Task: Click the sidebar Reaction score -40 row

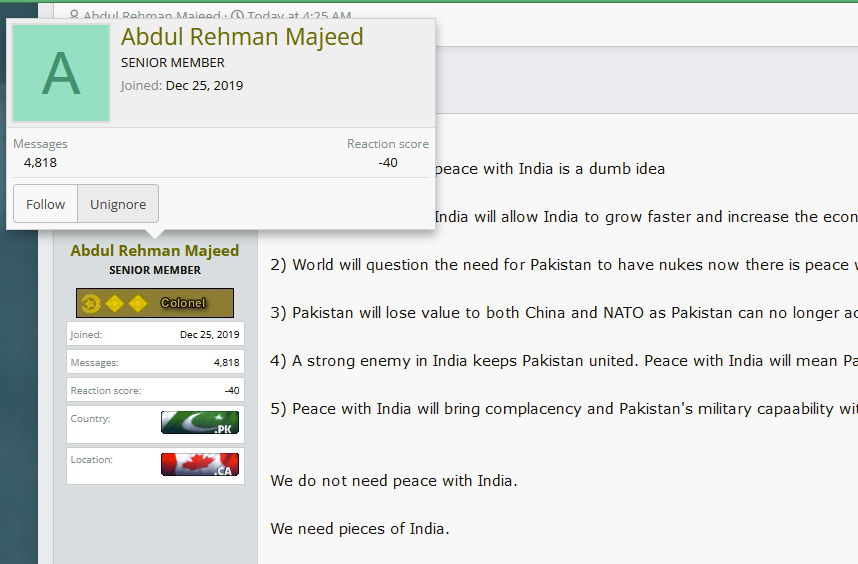Action: click(155, 390)
